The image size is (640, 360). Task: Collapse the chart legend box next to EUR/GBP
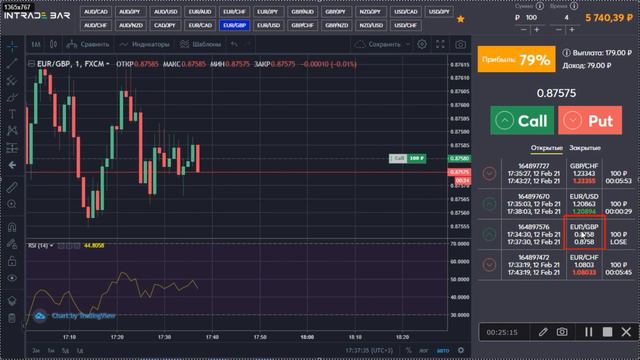[x=31, y=64]
